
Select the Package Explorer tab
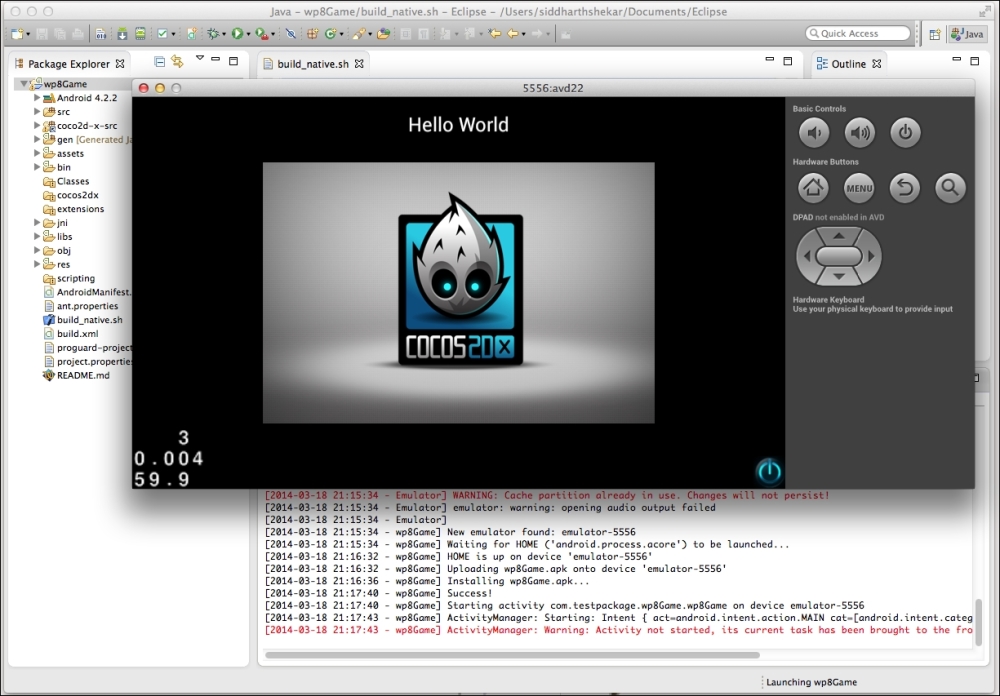coord(69,64)
